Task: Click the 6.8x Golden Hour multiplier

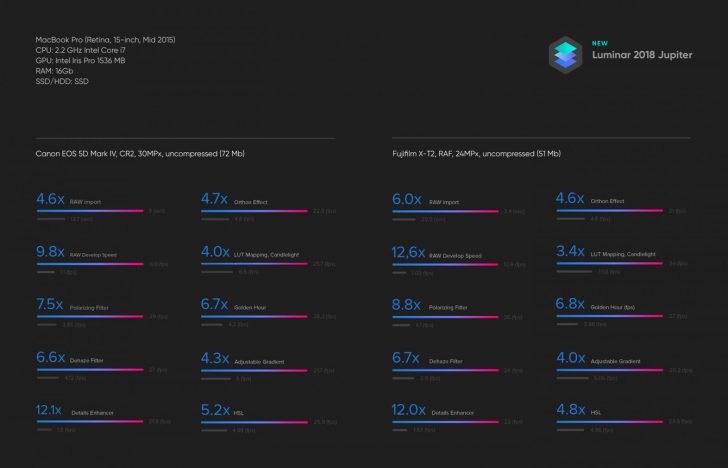Action: pyautogui.click(x=570, y=305)
